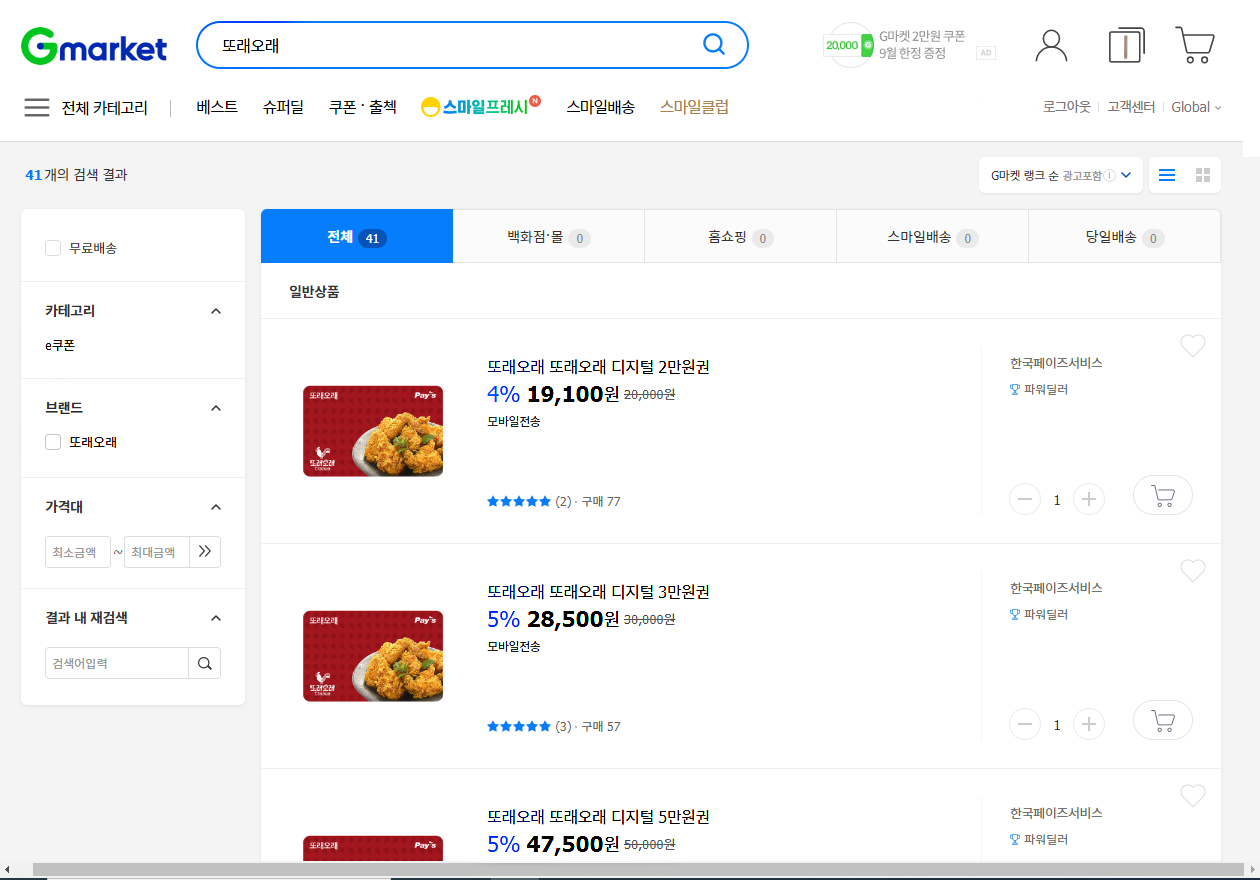Check the 무료배송 checkbox
This screenshot has width=1260, height=880.
(53, 247)
